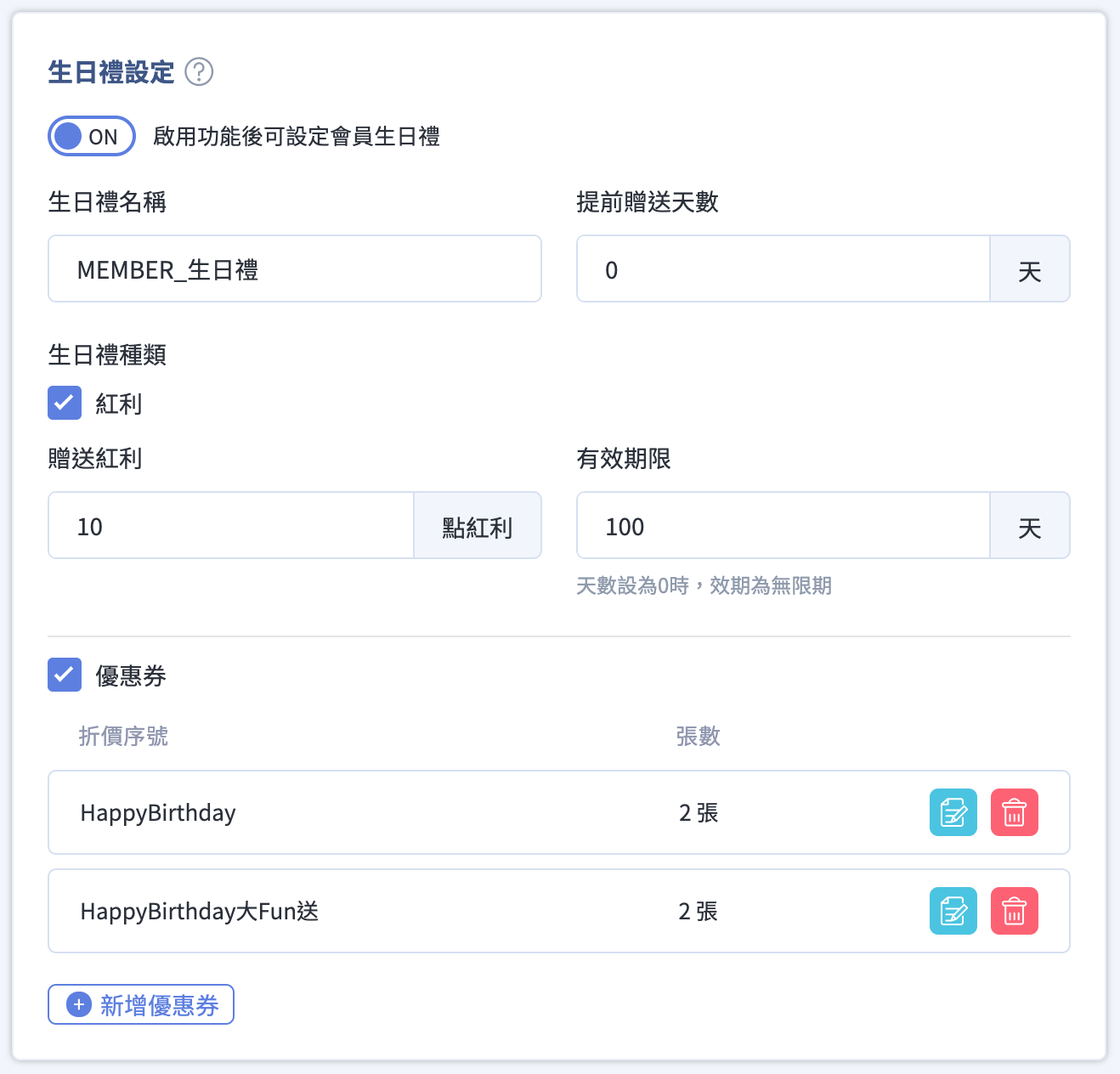1120x1074 pixels.
Task: Select the HappyBirthday大Fun送 coupon name
Action: (199, 912)
